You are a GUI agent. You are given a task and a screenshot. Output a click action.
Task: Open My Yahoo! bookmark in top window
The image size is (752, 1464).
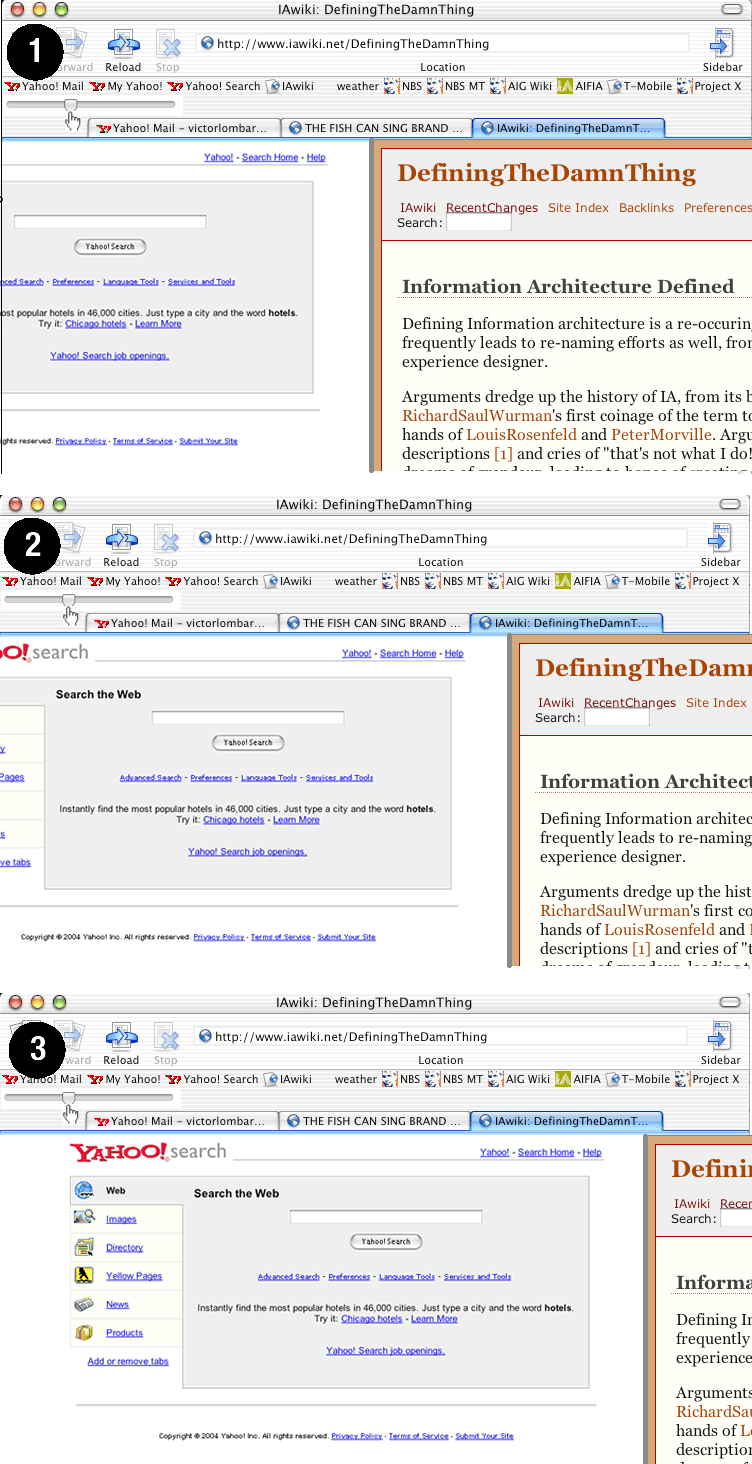pyautogui.click(x=126, y=86)
